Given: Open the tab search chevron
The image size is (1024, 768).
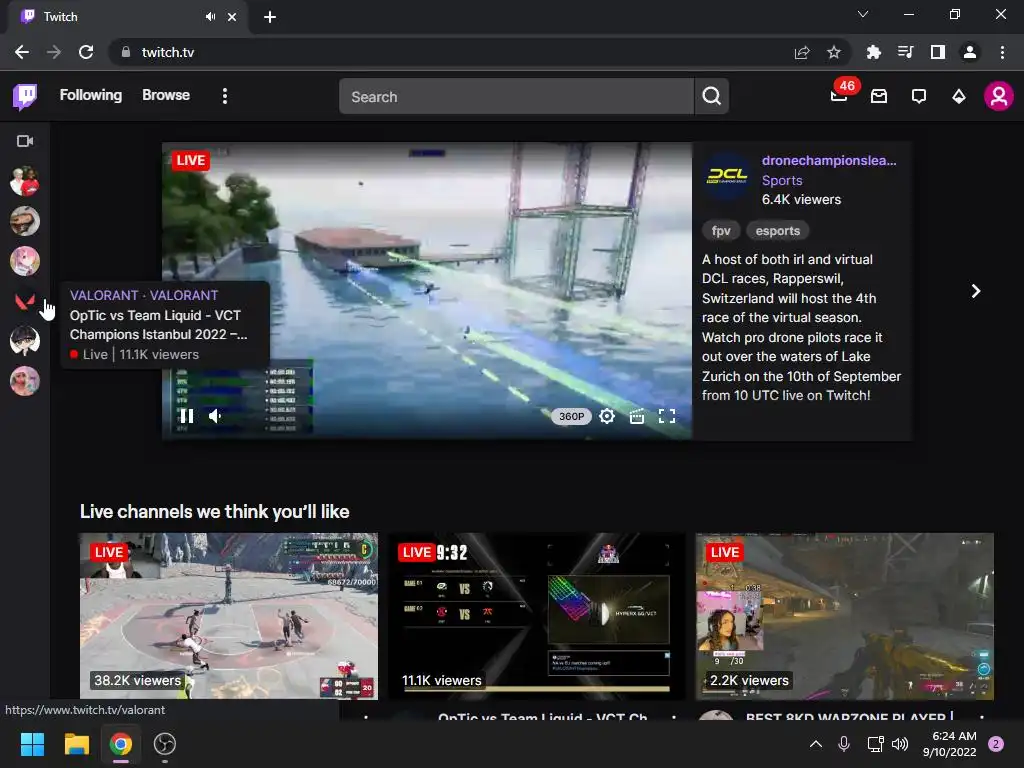Looking at the screenshot, I should point(863,14).
